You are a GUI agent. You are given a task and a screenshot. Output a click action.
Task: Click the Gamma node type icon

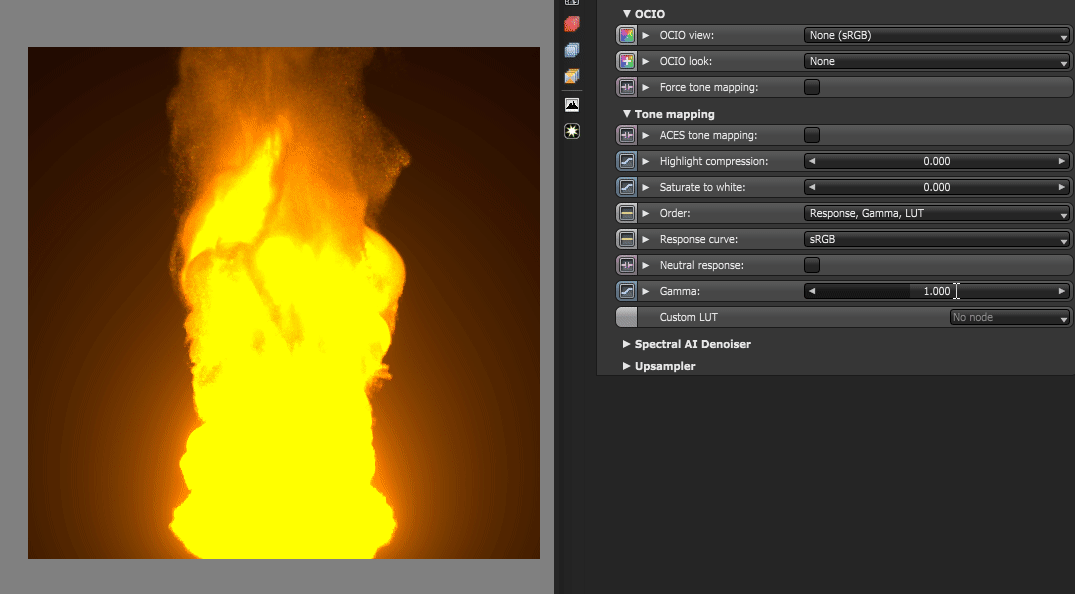coord(627,291)
